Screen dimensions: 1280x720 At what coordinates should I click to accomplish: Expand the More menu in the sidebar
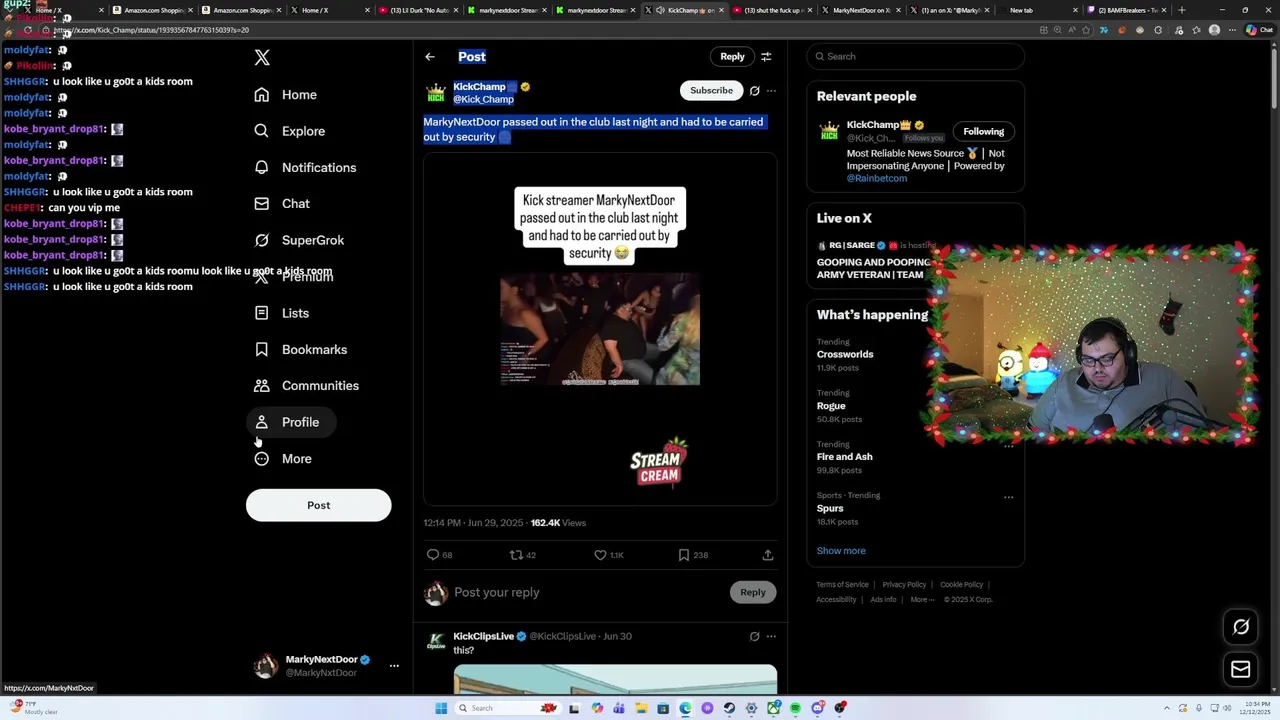[x=284, y=459]
